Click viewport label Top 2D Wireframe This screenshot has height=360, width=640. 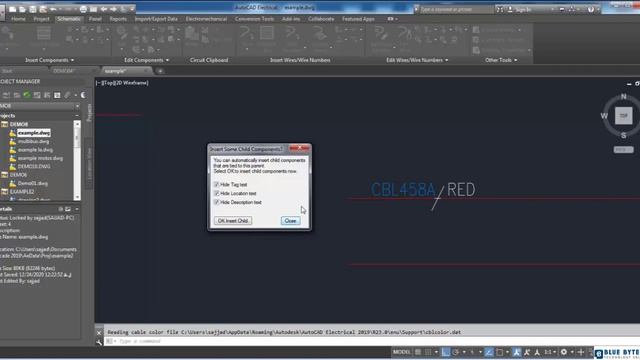click(x=122, y=83)
